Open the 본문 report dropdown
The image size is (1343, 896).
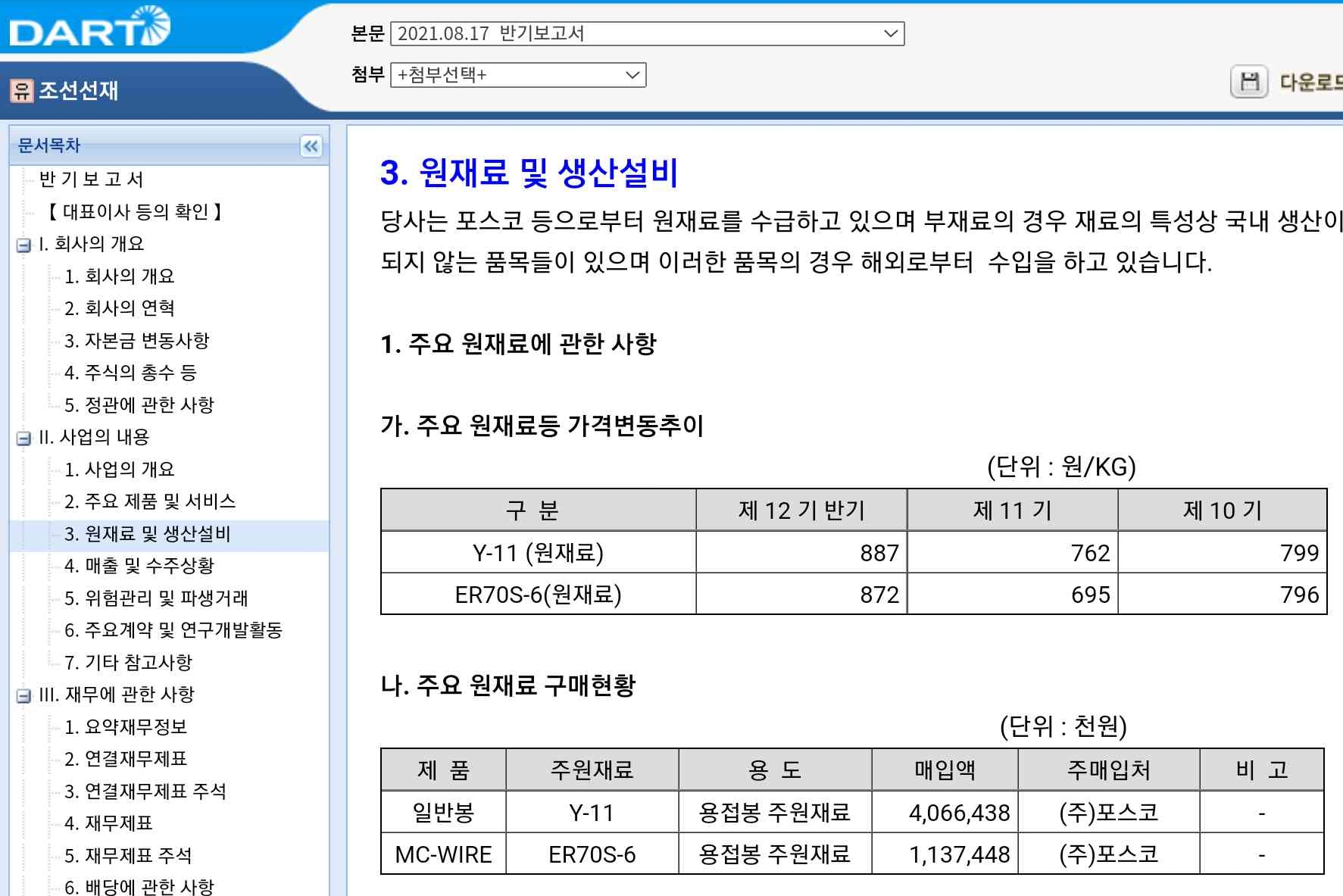(x=647, y=33)
